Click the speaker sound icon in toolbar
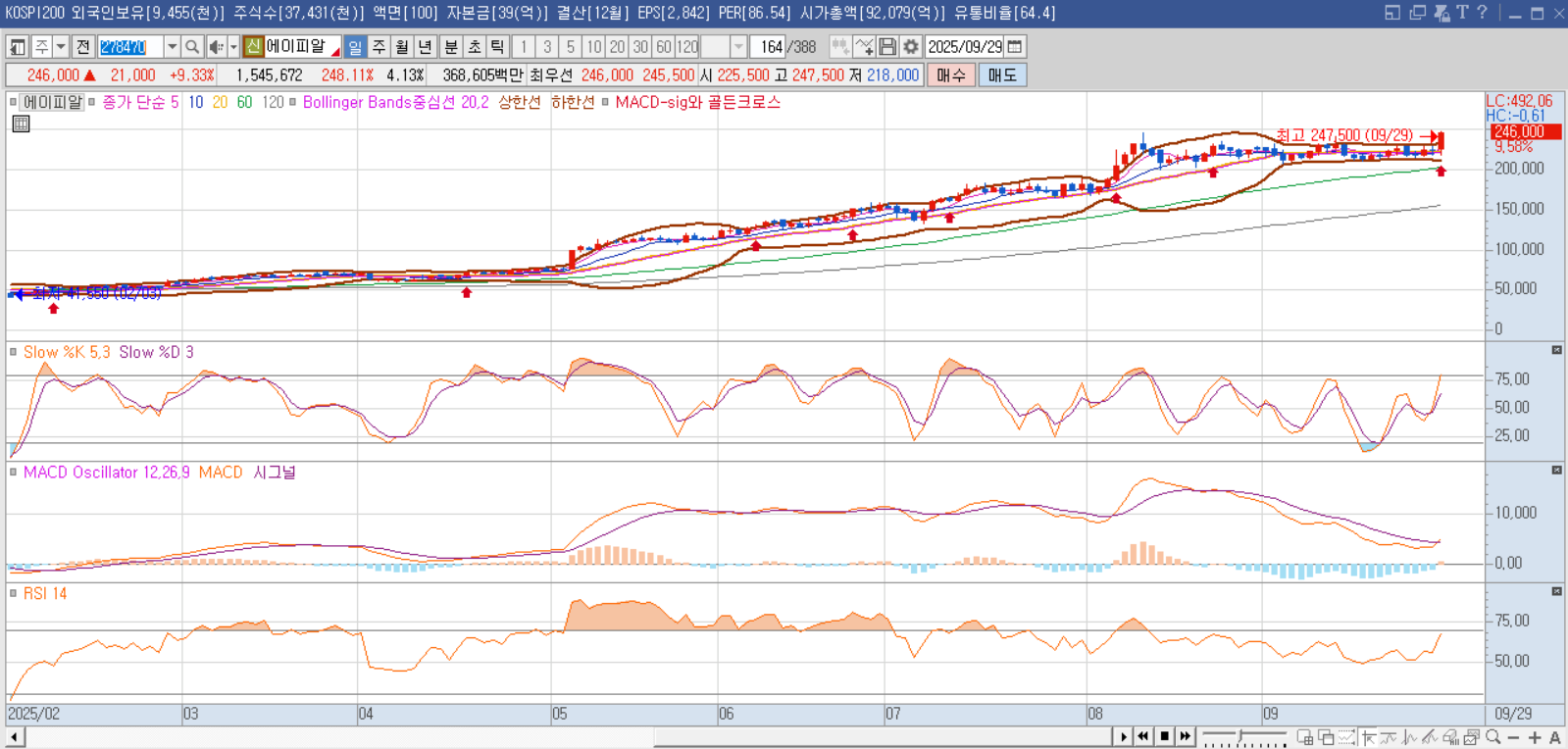The width and height of the screenshot is (1568, 749). (217, 47)
